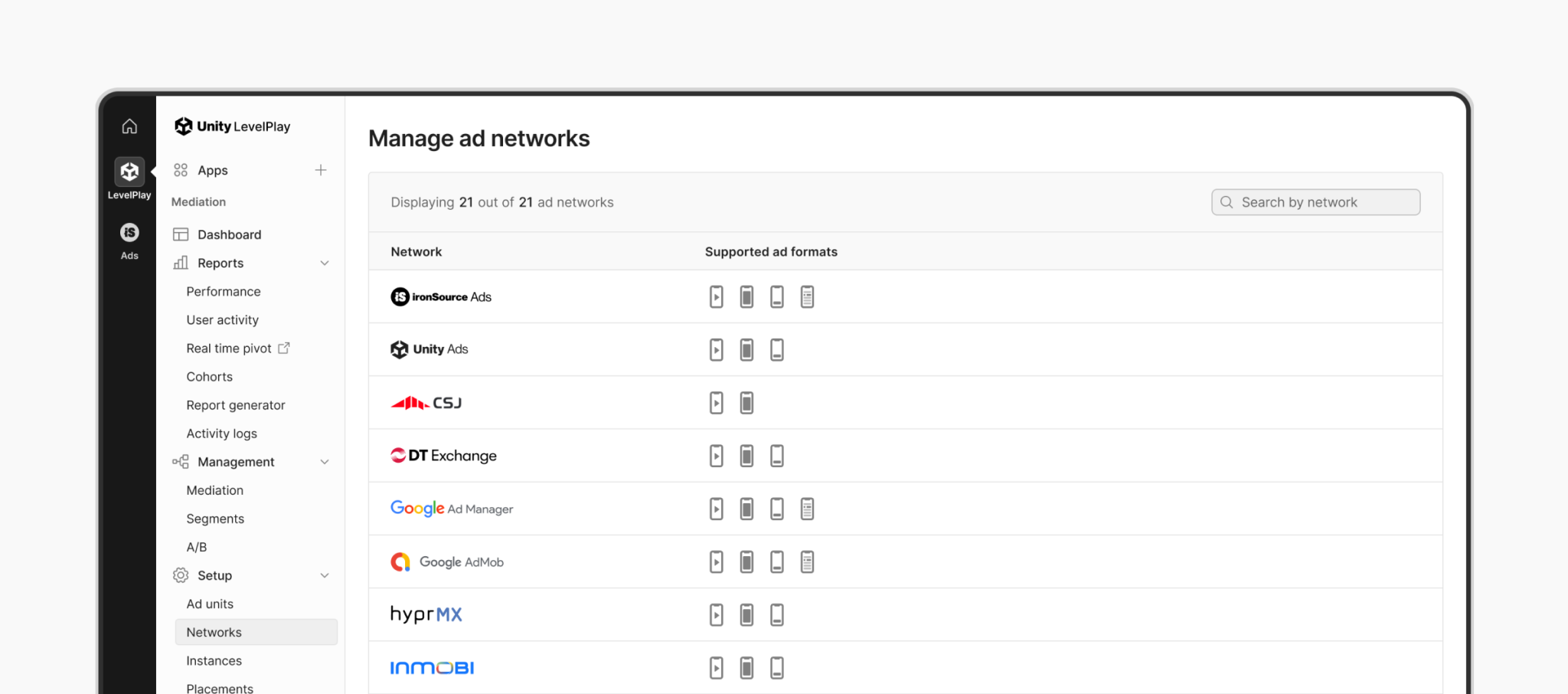Screen dimensions: 1568x694
Task: Click the rewarded video format icon for ironSource Ads
Action: [x=716, y=296]
